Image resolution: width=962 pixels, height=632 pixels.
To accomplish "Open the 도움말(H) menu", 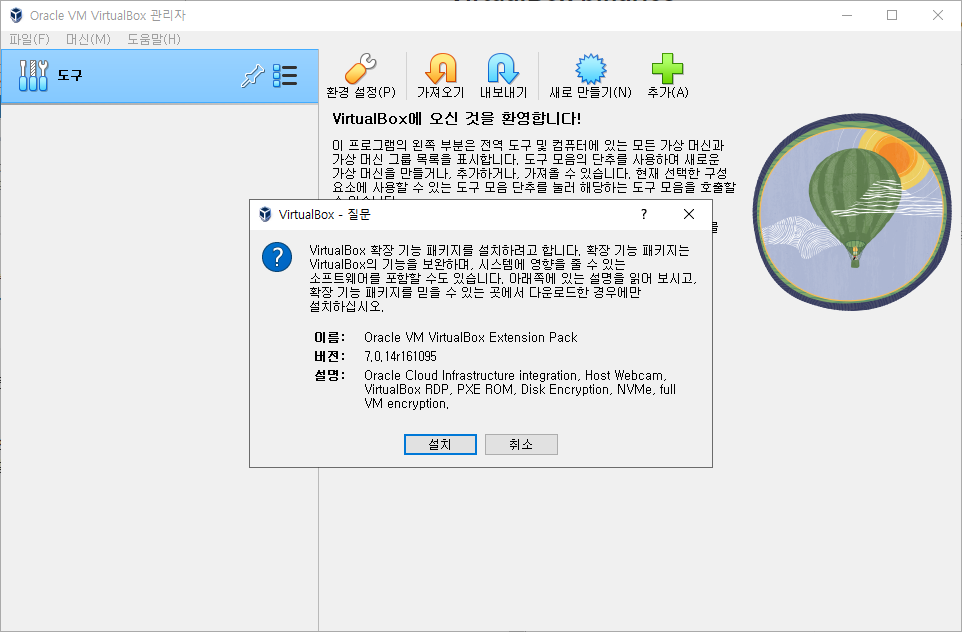I will 153,39.
